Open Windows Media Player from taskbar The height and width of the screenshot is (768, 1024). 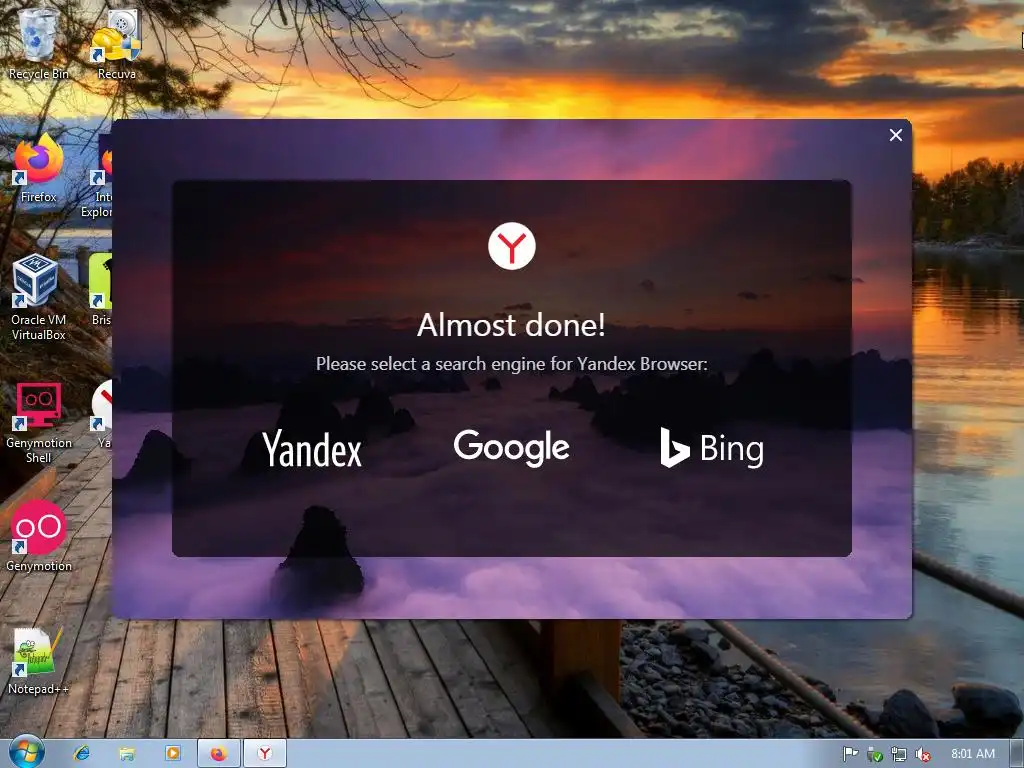(173, 754)
